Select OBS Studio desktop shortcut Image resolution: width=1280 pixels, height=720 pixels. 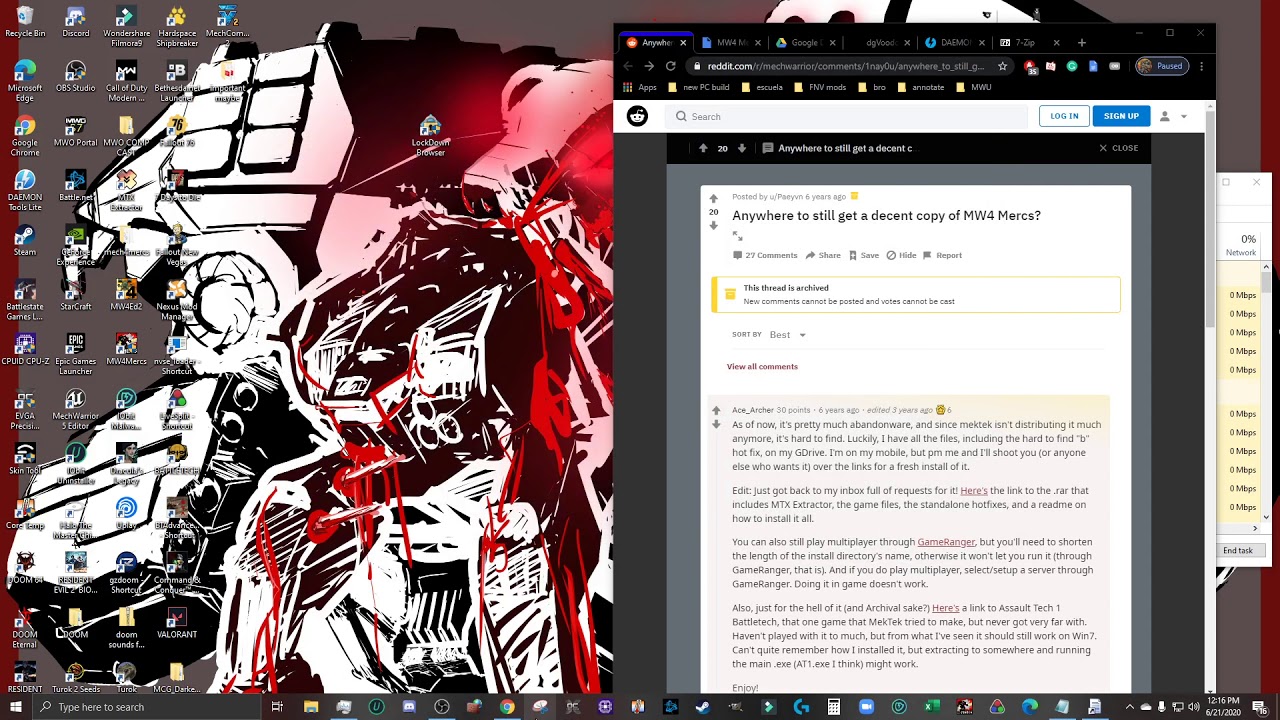click(x=75, y=77)
